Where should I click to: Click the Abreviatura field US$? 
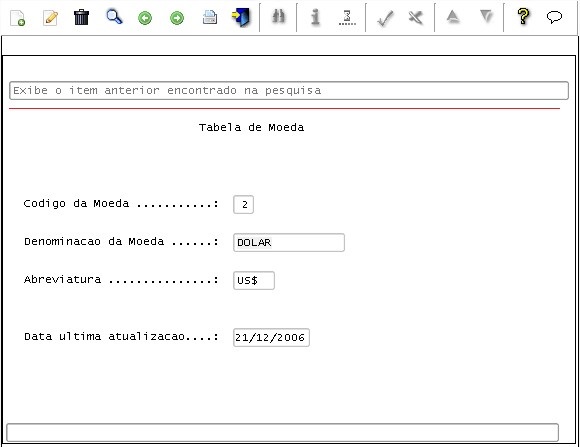click(254, 280)
